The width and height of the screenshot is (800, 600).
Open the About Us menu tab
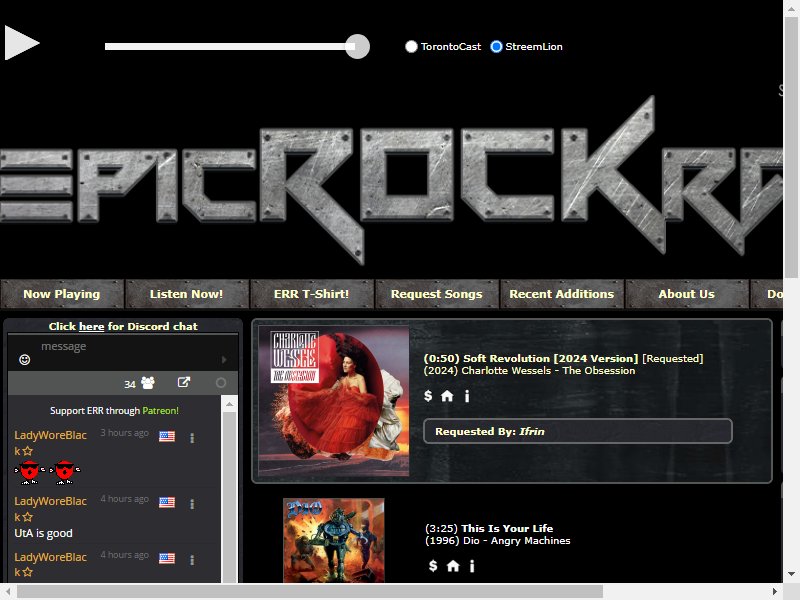pyautogui.click(x=686, y=294)
